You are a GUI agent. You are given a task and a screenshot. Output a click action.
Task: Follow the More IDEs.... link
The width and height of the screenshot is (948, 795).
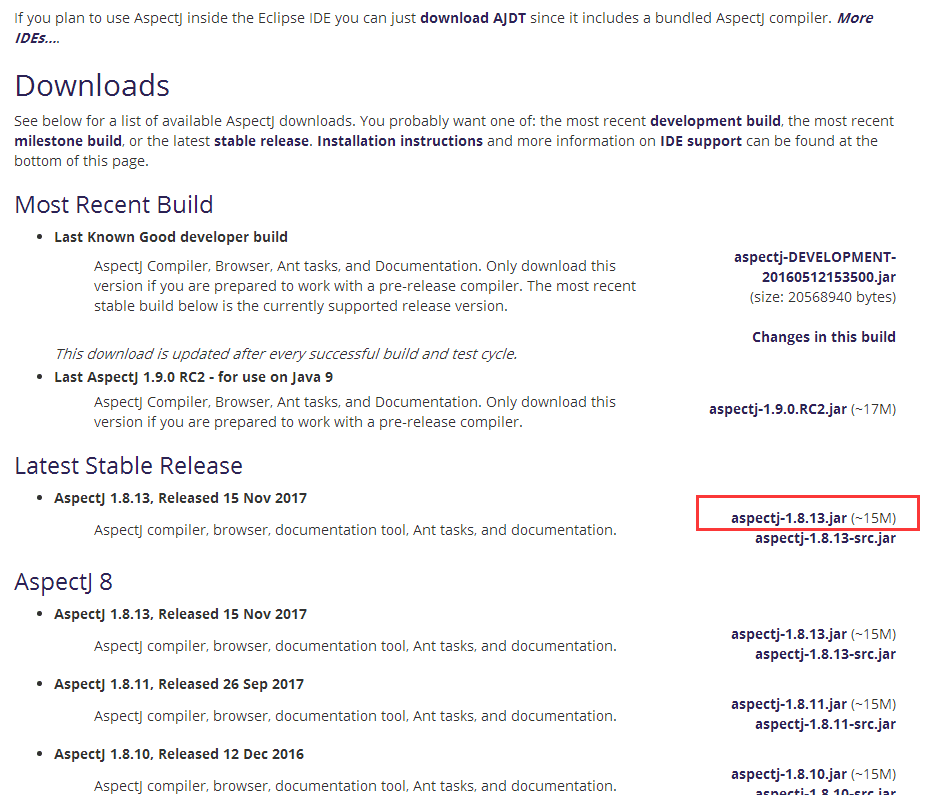coord(444,28)
